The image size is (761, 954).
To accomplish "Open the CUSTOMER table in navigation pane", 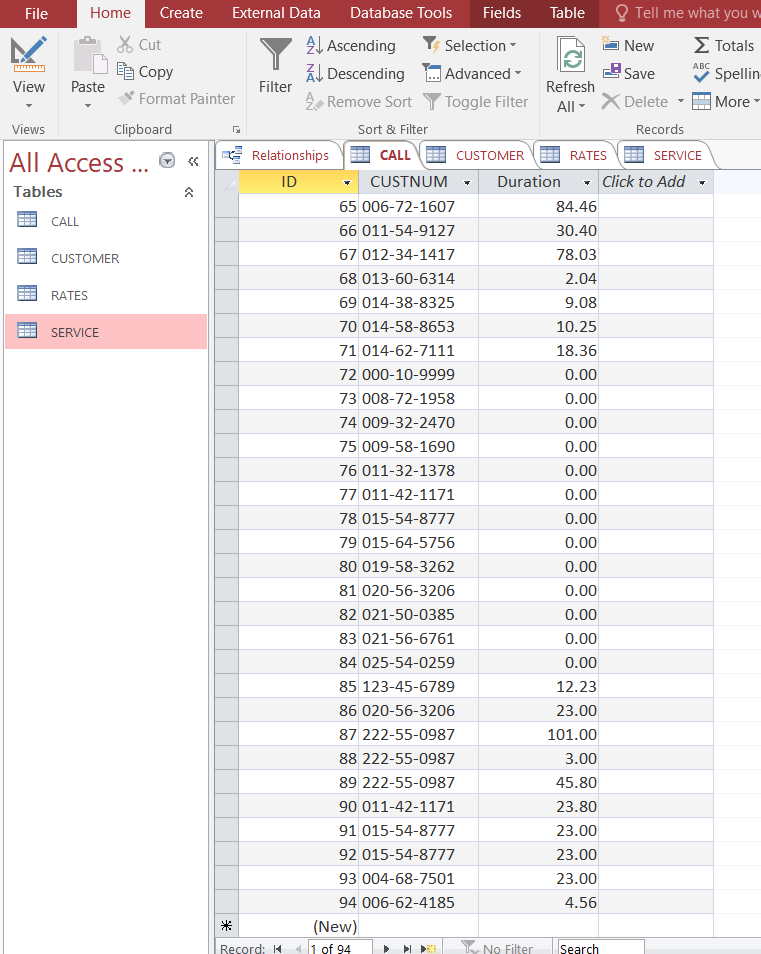I will tap(106, 258).
